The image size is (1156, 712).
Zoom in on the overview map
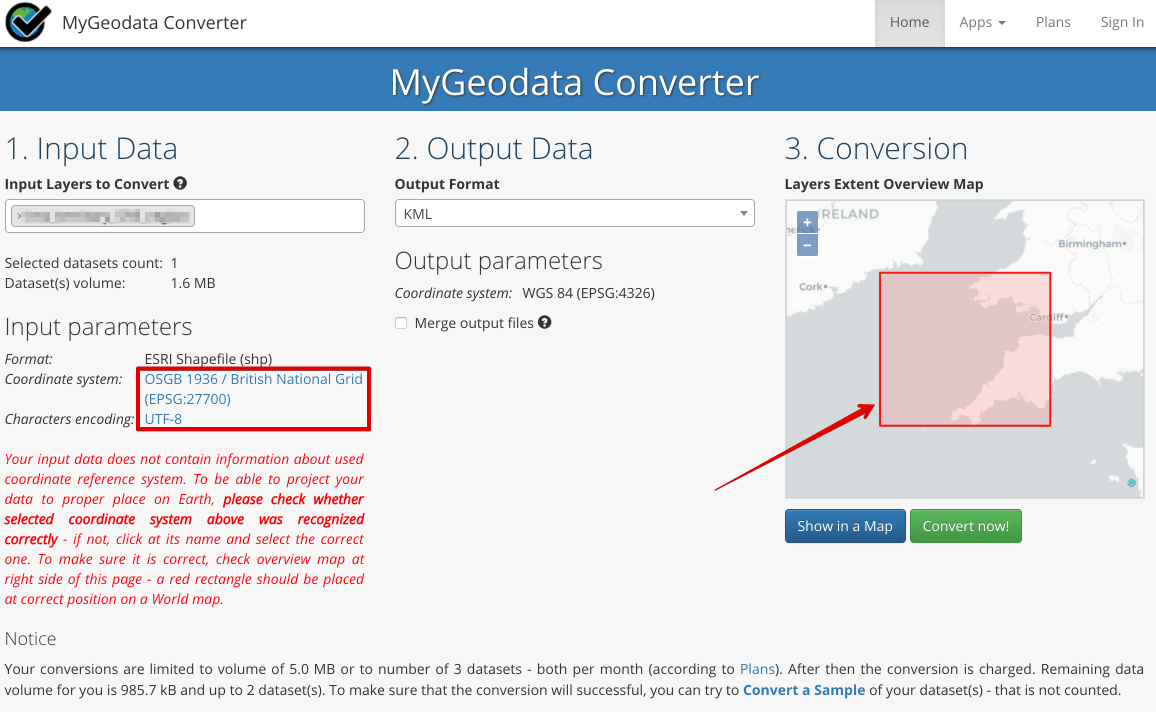808,222
